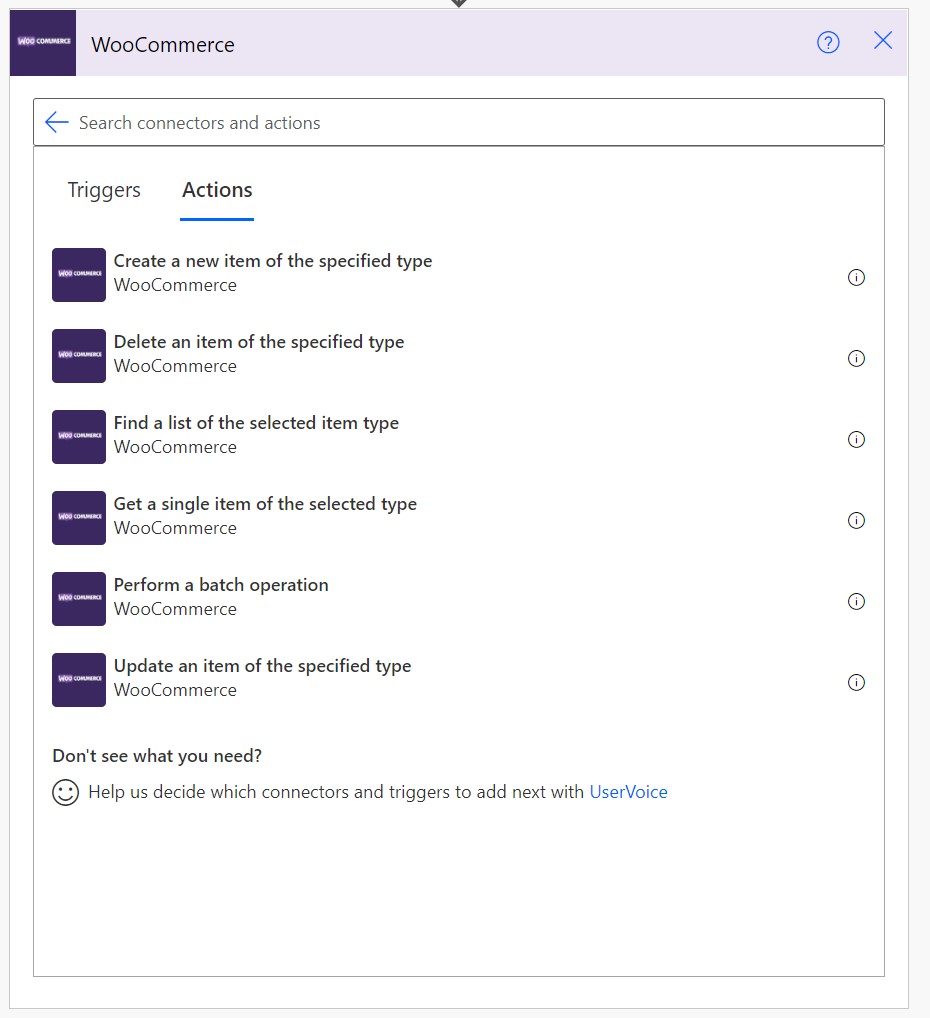The height and width of the screenshot is (1018, 930).
Task: Click the info icon for Delete an item
Action: [856, 359]
